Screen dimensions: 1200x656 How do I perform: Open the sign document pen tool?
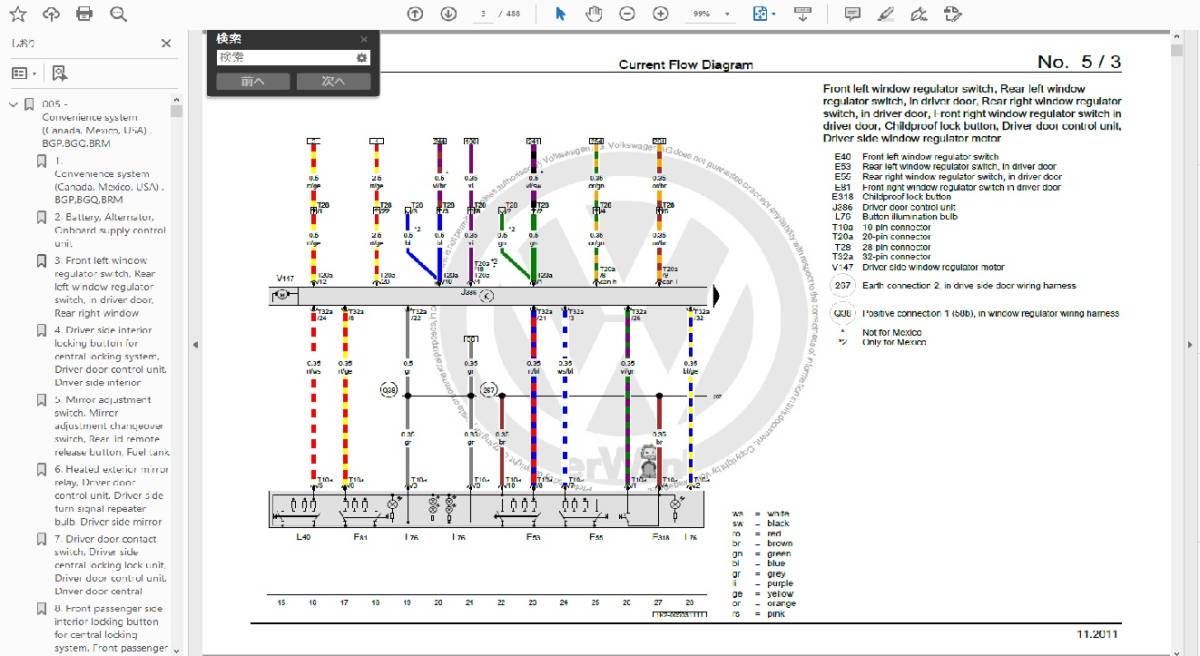919,14
